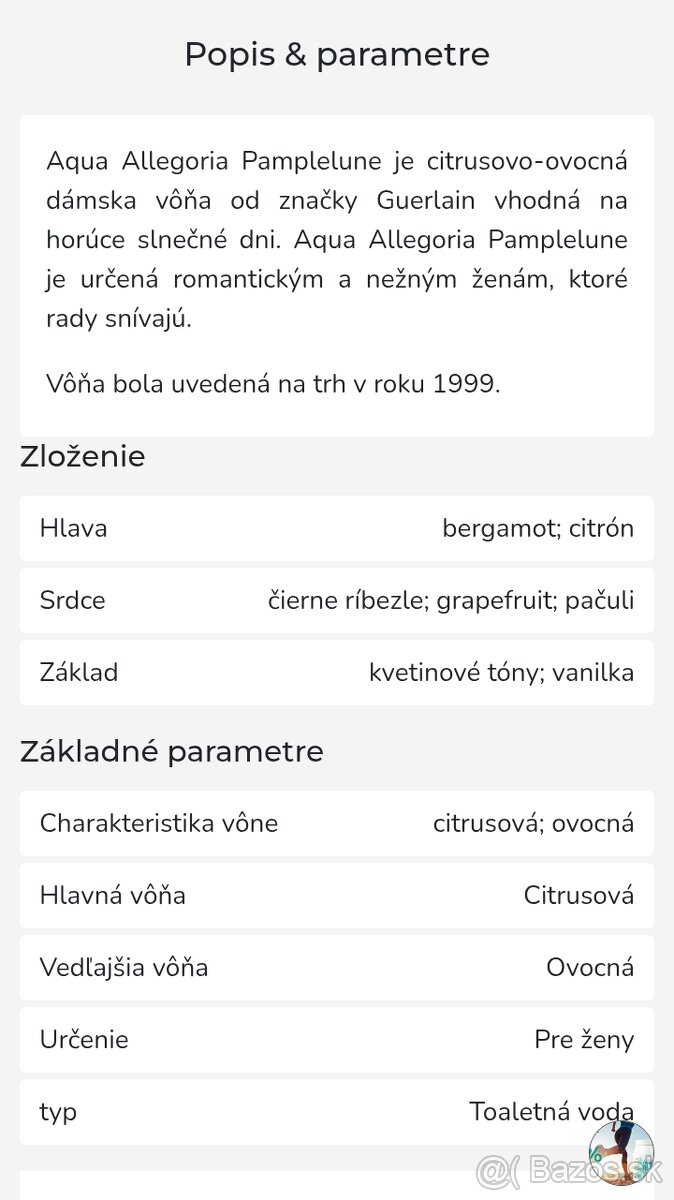
Task: Tap the "Základ" row label
Action: click(x=79, y=672)
